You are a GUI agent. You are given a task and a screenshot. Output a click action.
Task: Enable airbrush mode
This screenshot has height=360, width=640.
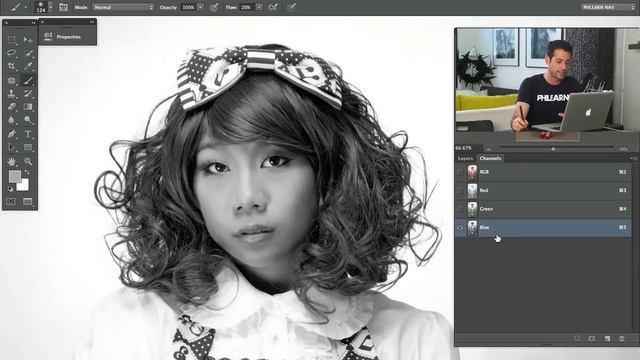[x=273, y=7]
